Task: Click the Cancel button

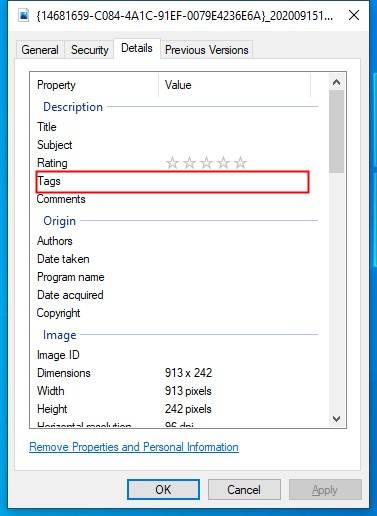Action: (244, 490)
